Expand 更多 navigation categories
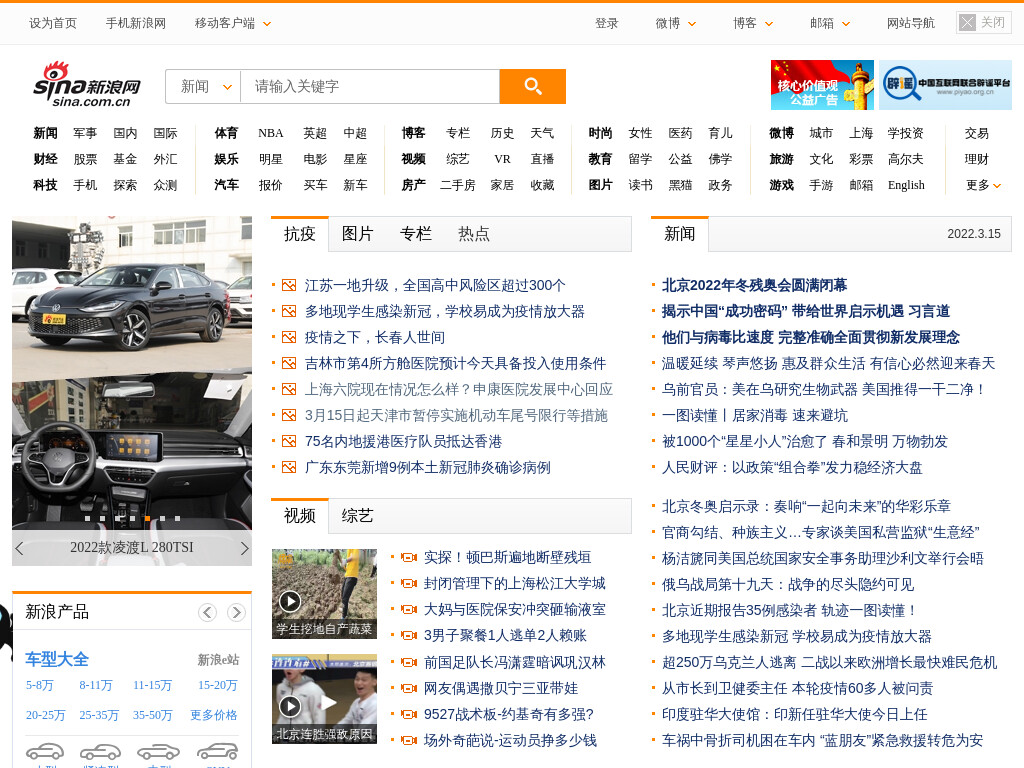 point(983,185)
